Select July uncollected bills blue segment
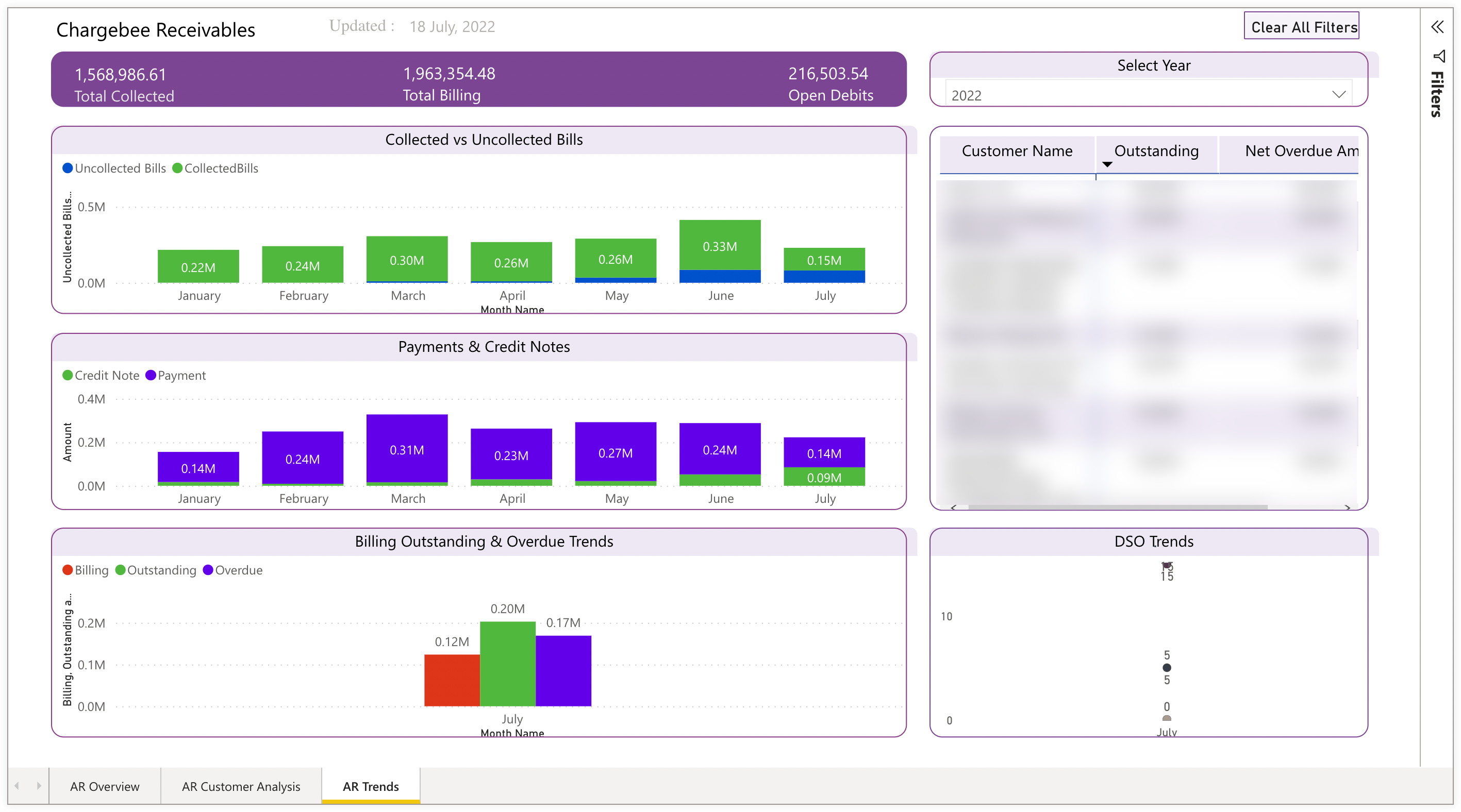Image resolution: width=1461 pixels, height=812 pixels. point(824,277)
